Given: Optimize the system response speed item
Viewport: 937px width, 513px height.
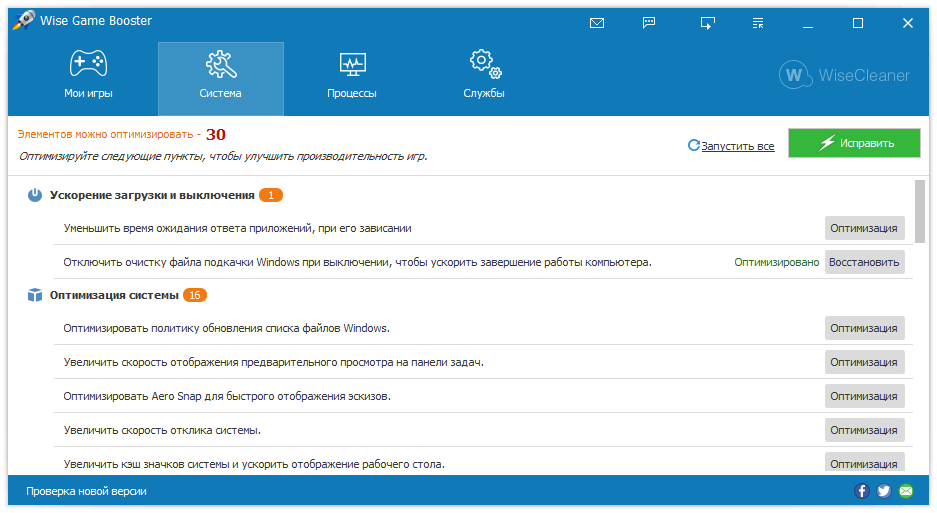Looking at the screenshot, I should [864, 430].
